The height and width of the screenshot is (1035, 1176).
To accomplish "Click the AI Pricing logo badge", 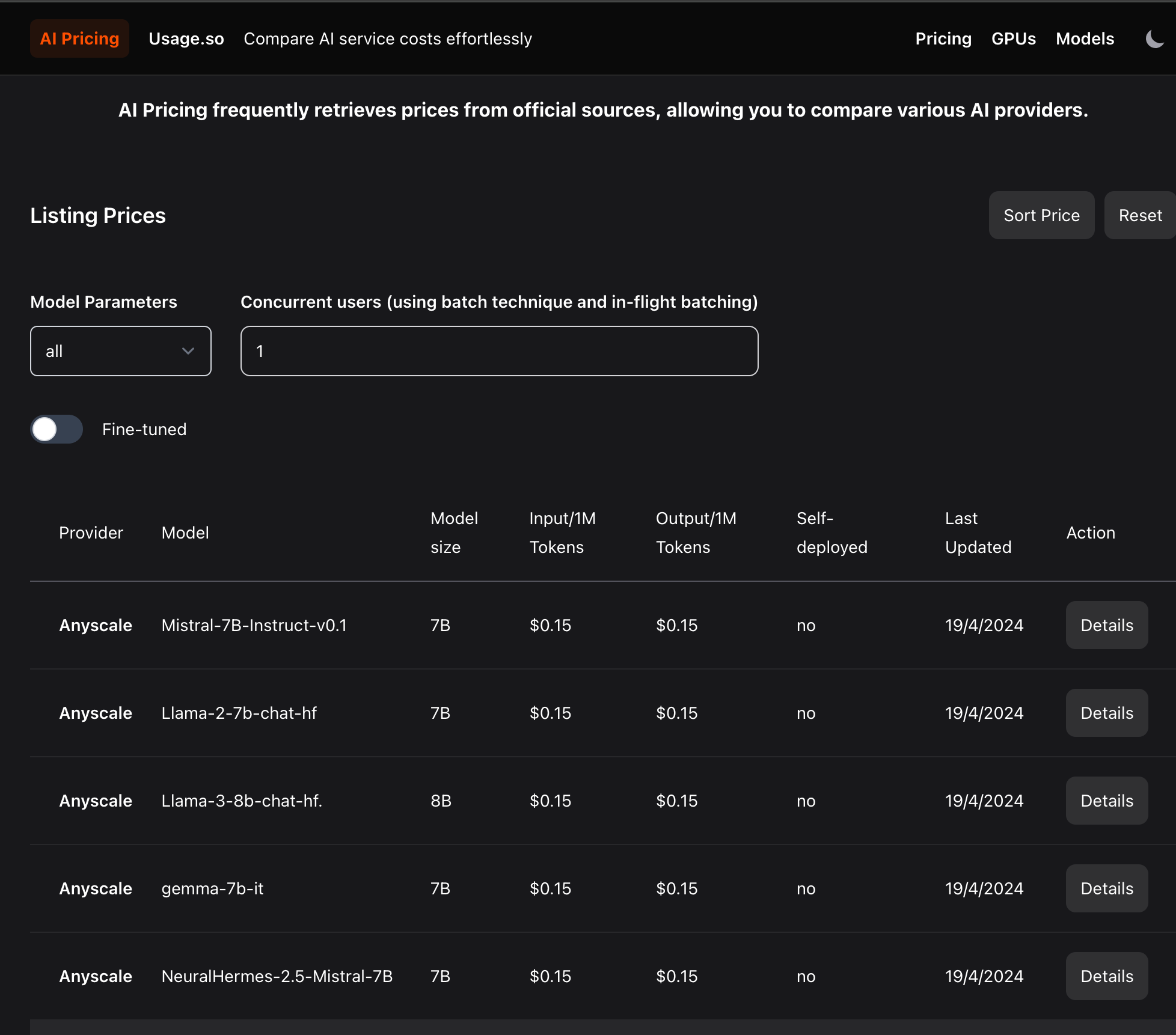I will coord(79,39).
